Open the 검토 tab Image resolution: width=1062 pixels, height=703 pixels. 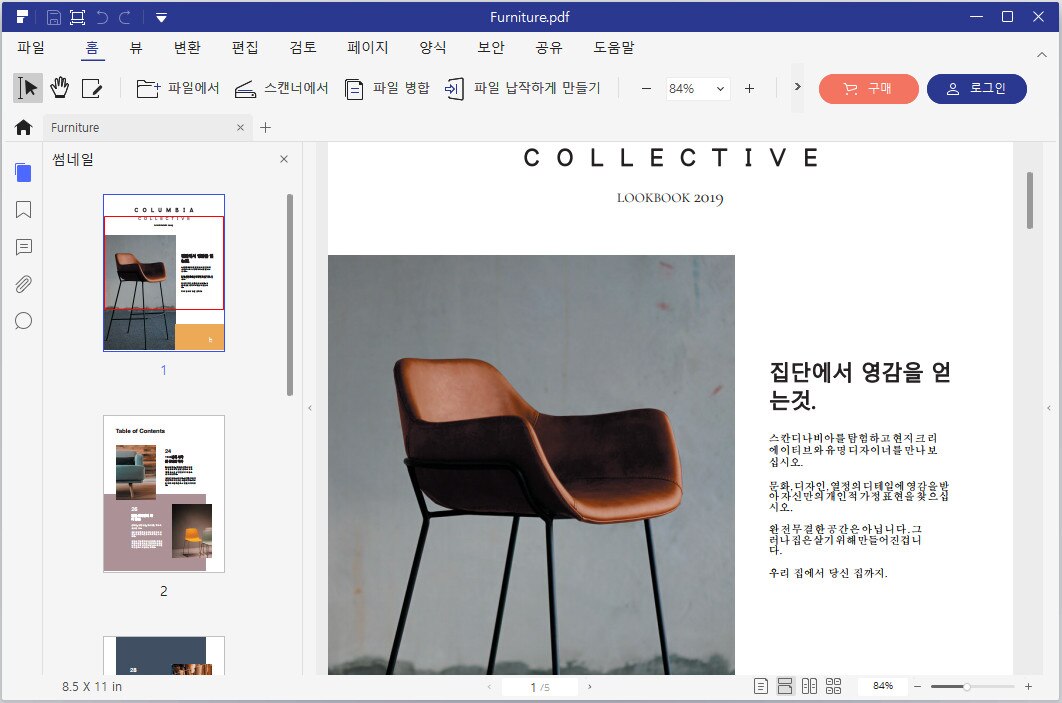[x=303, y=47]
